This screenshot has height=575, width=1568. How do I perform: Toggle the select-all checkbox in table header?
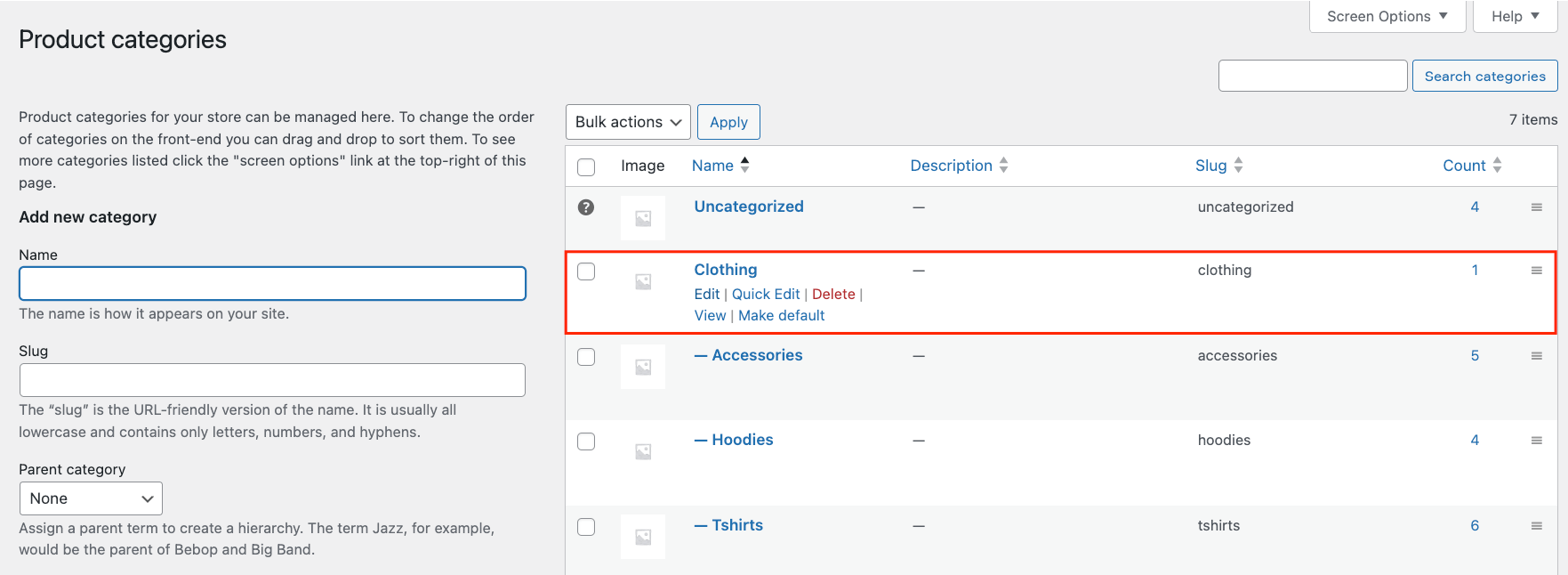point(586,166)
